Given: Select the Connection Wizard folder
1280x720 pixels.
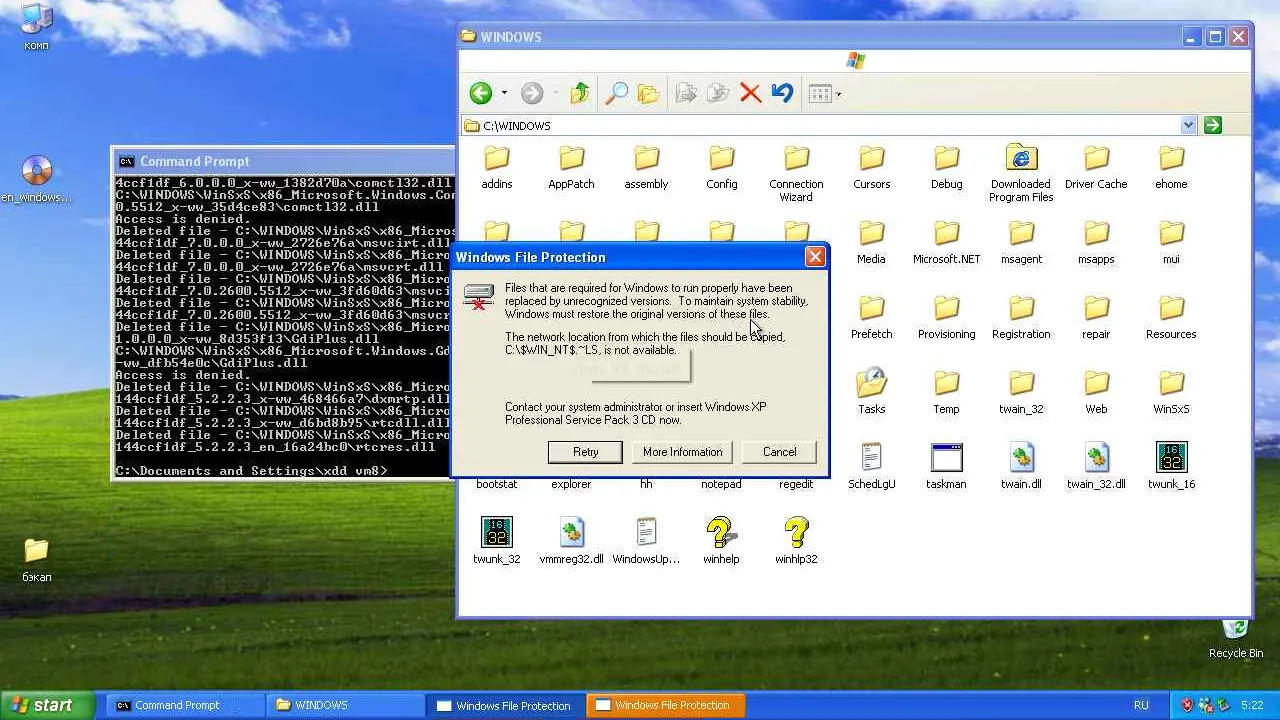Looking at the screenshot, I should [796, 173].
